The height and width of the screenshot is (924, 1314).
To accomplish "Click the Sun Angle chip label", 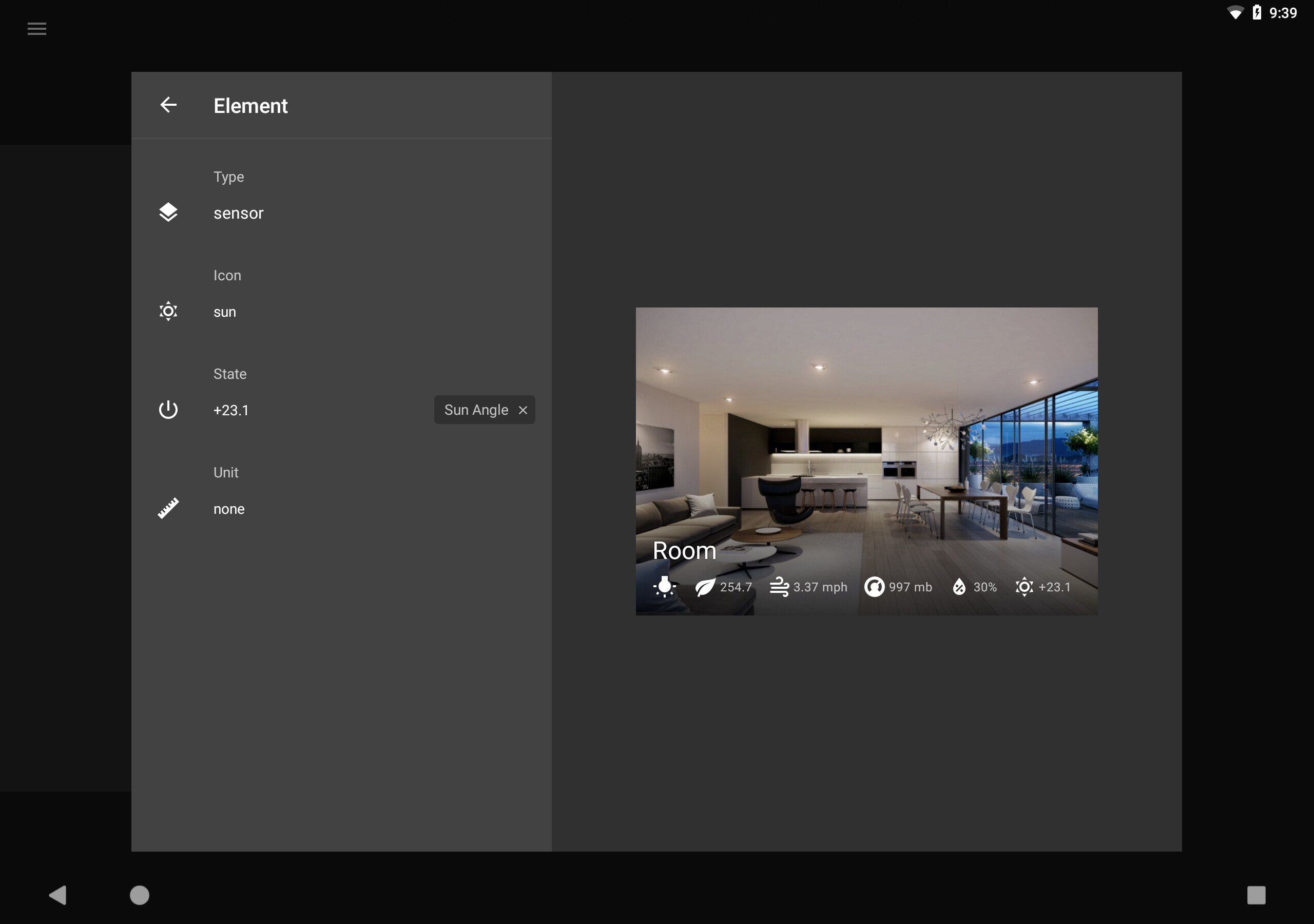I will [476, 409].
